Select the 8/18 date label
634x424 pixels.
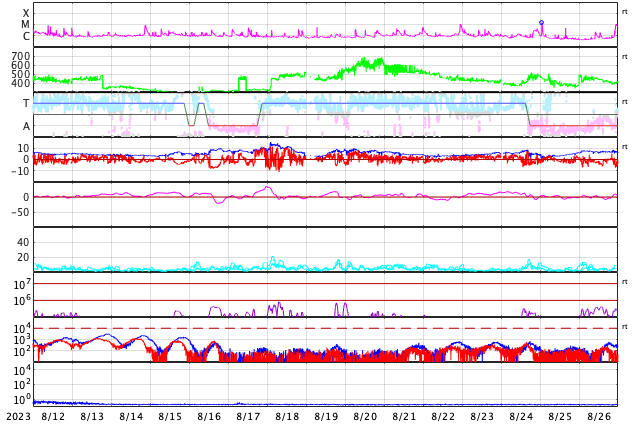pyautogui.click(x=287, y=416)
